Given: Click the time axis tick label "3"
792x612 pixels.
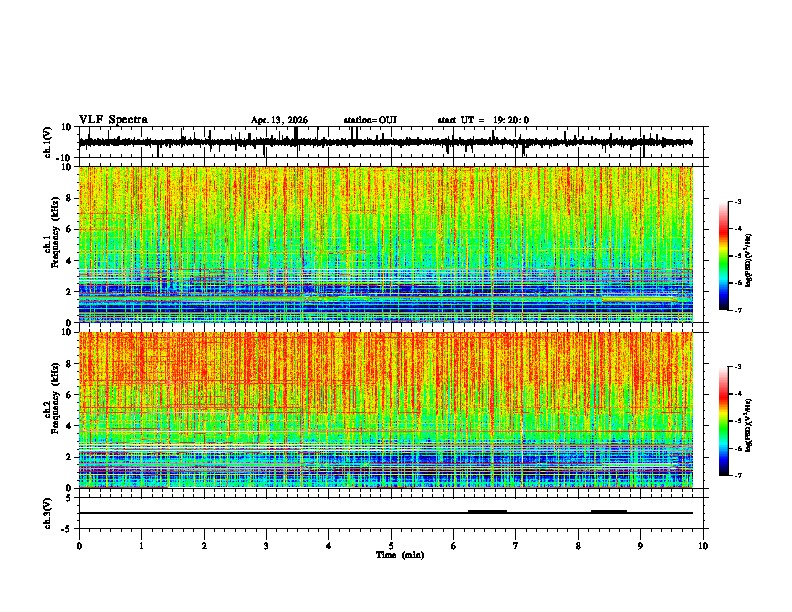Looking at the screenshot, I should pyautogui.click(x=266, y=546).
